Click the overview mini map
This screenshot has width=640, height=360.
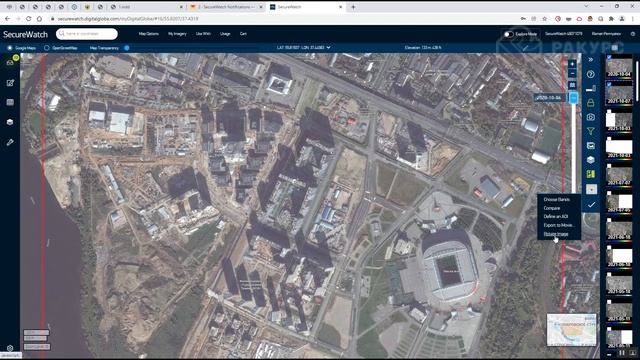click(x=571, y=330)
